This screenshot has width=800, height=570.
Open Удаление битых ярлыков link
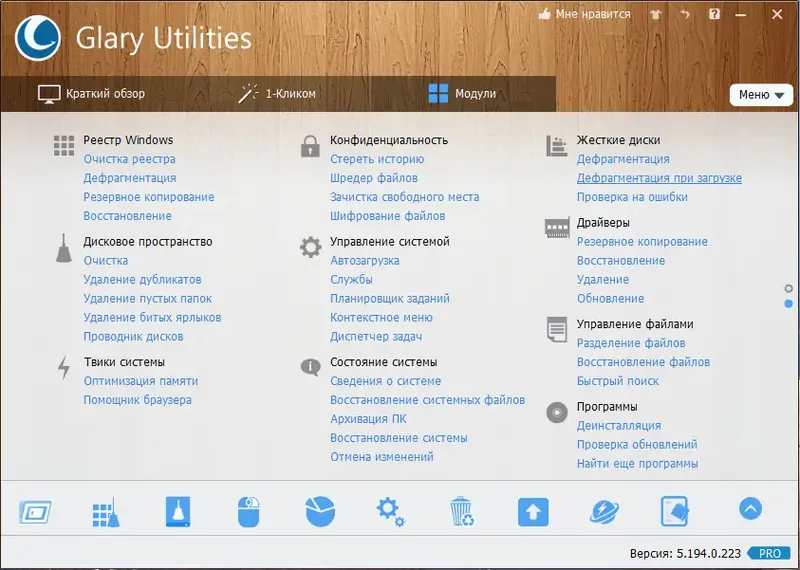153,317
